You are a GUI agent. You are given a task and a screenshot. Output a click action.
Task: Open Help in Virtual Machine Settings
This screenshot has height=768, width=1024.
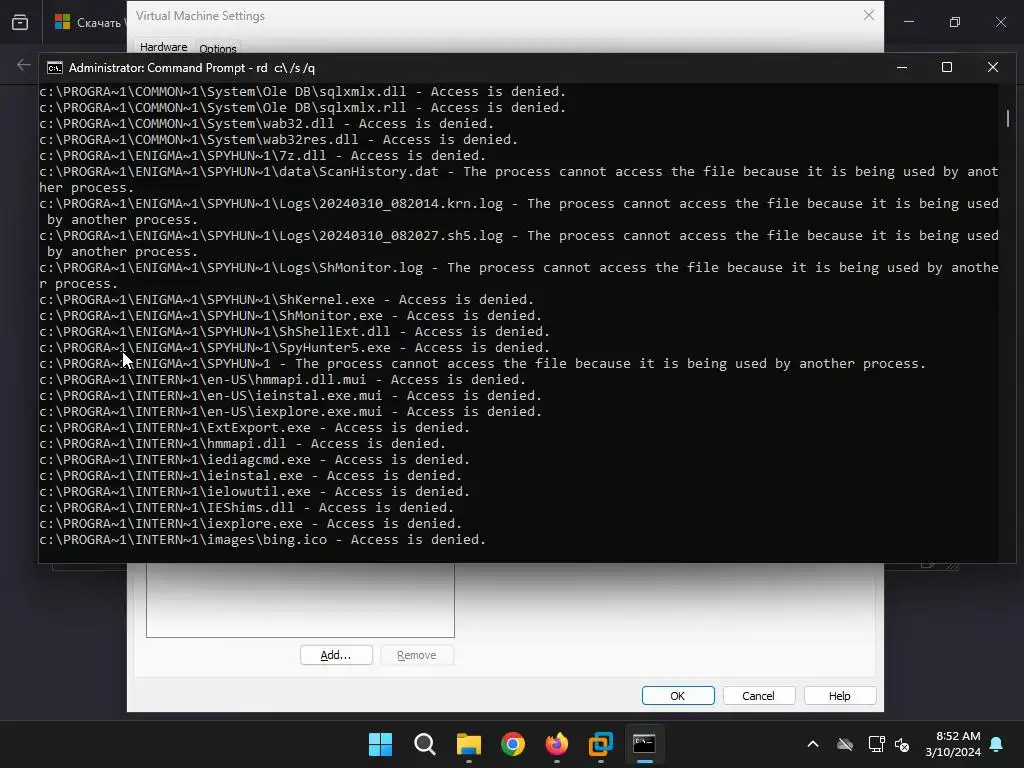[x=840, y=696]
